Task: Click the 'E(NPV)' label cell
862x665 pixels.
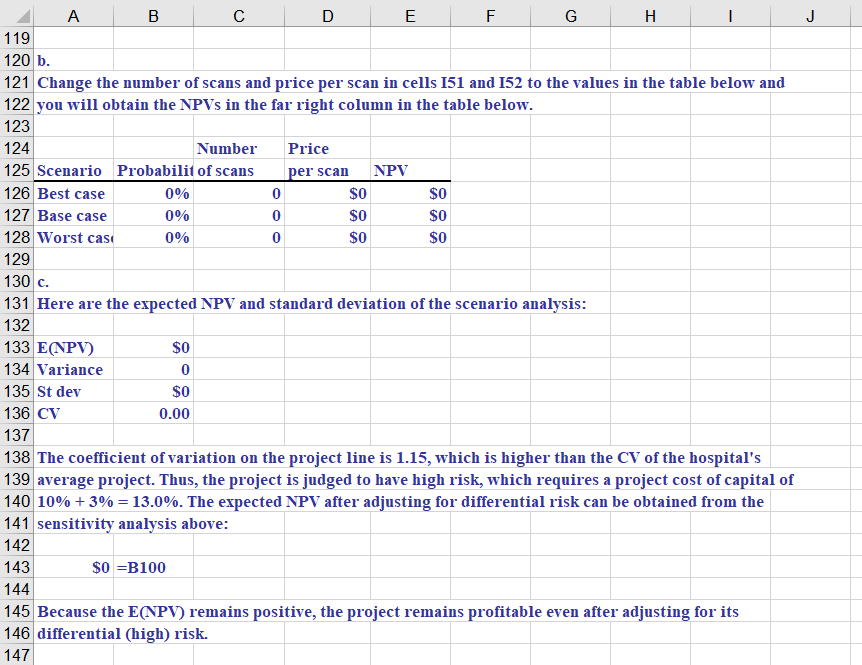Action: (x=74, y=347)
